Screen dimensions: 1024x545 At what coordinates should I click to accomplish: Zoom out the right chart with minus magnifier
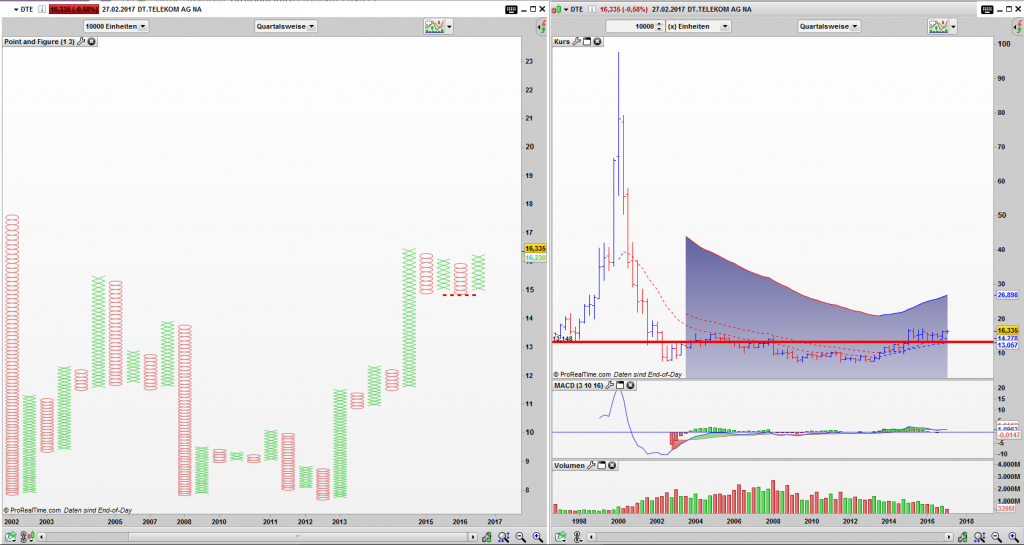[995, 537]
